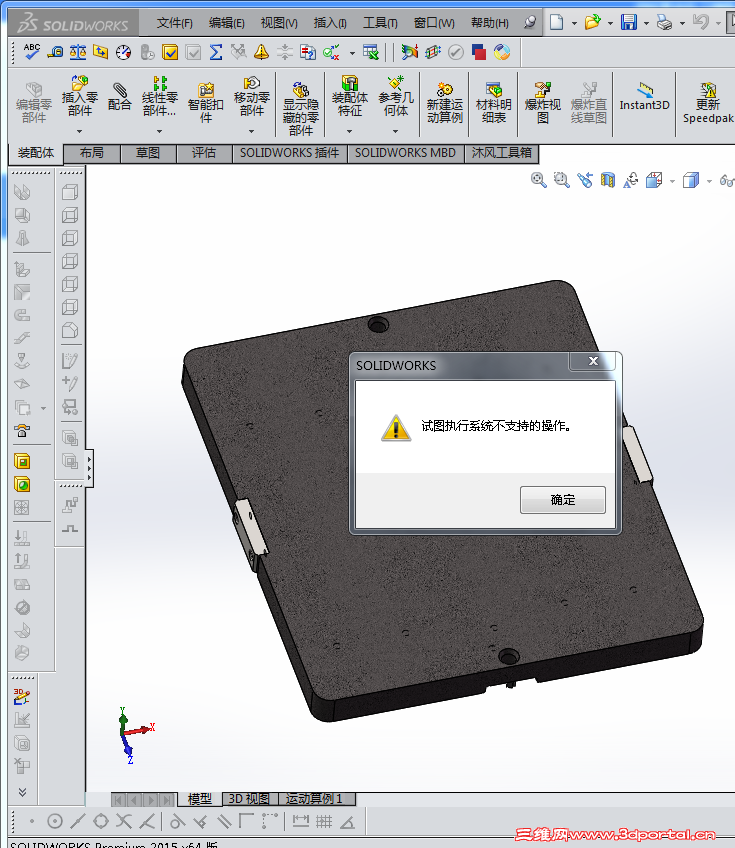Click the colorful appearance sphere icon

502,52
